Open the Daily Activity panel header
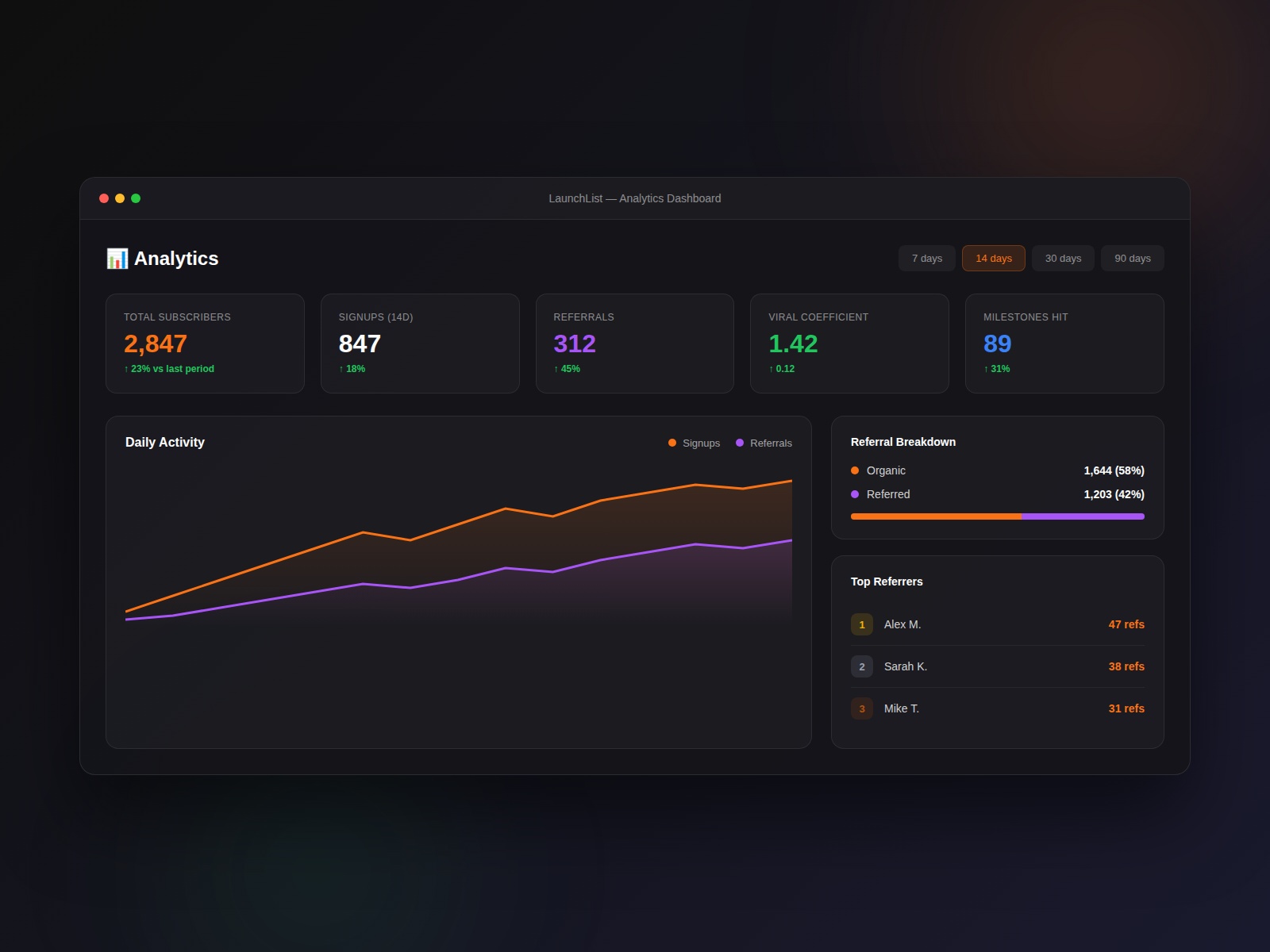The width and height of the screenshot is (1270, 952). coord(165,442)
